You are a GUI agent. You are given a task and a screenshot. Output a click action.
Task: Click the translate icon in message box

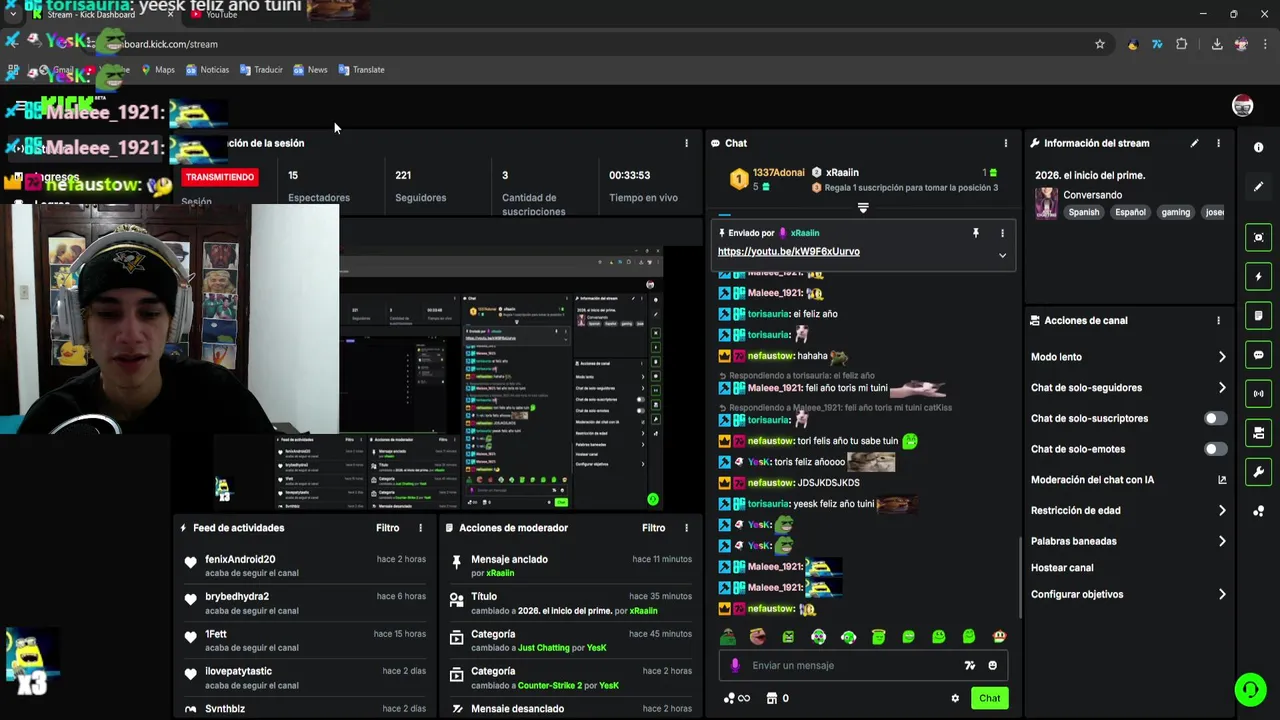(x=969, y=666)
